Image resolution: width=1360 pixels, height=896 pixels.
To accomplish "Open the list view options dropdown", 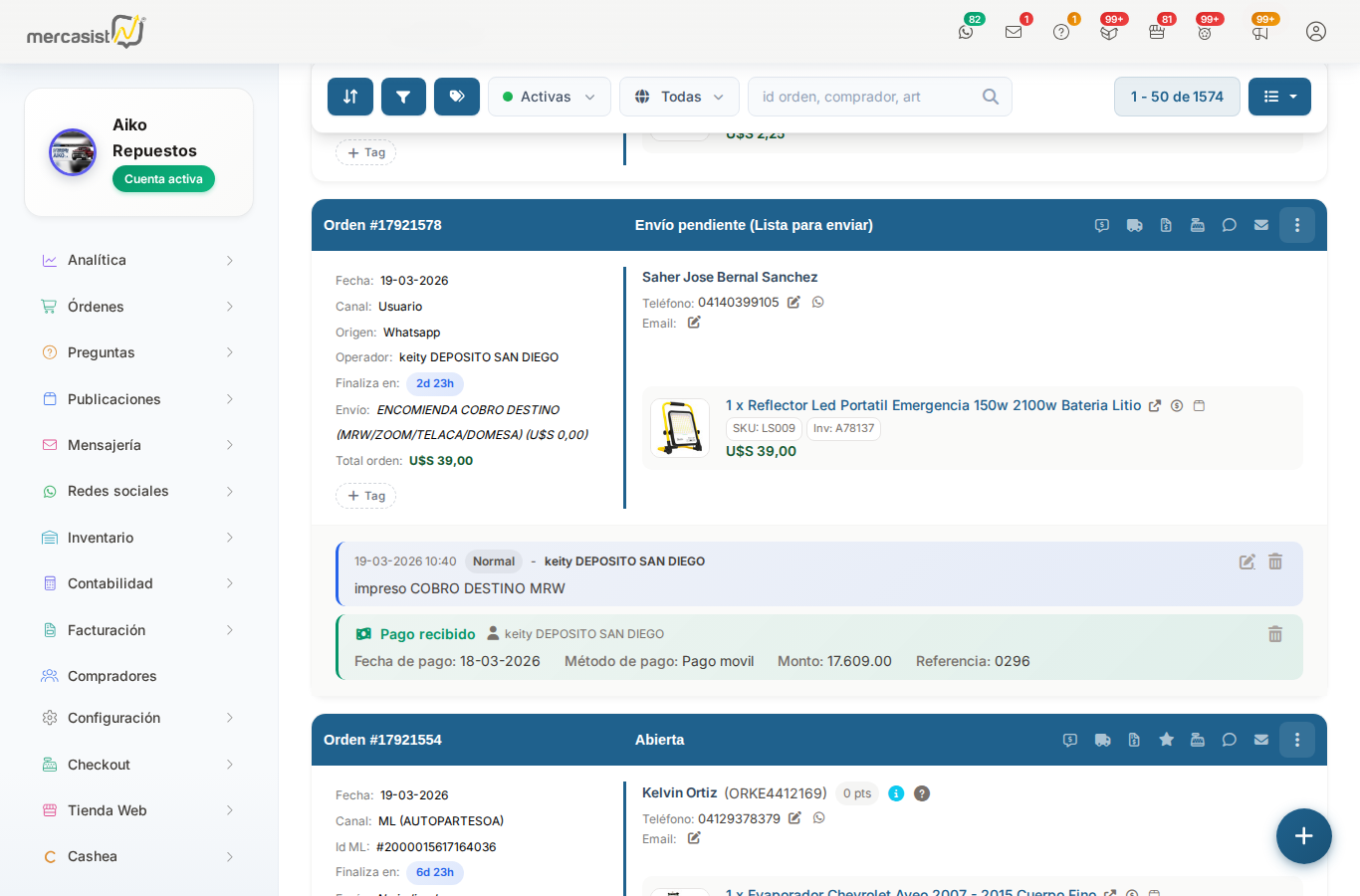I will pos(1279,97).
